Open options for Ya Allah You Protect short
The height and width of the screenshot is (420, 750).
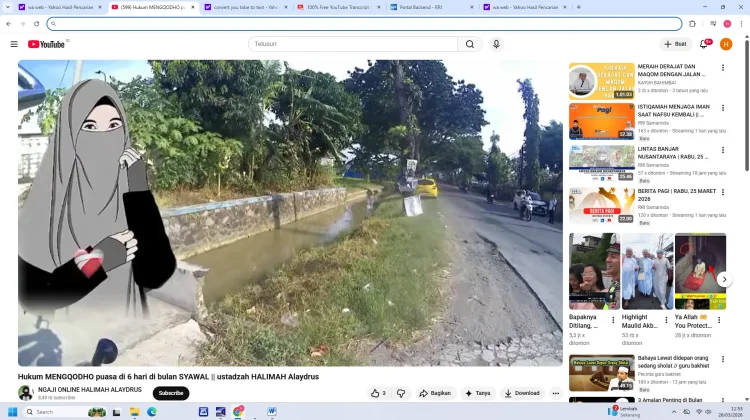pyautogui.click(x=719, y=320)
